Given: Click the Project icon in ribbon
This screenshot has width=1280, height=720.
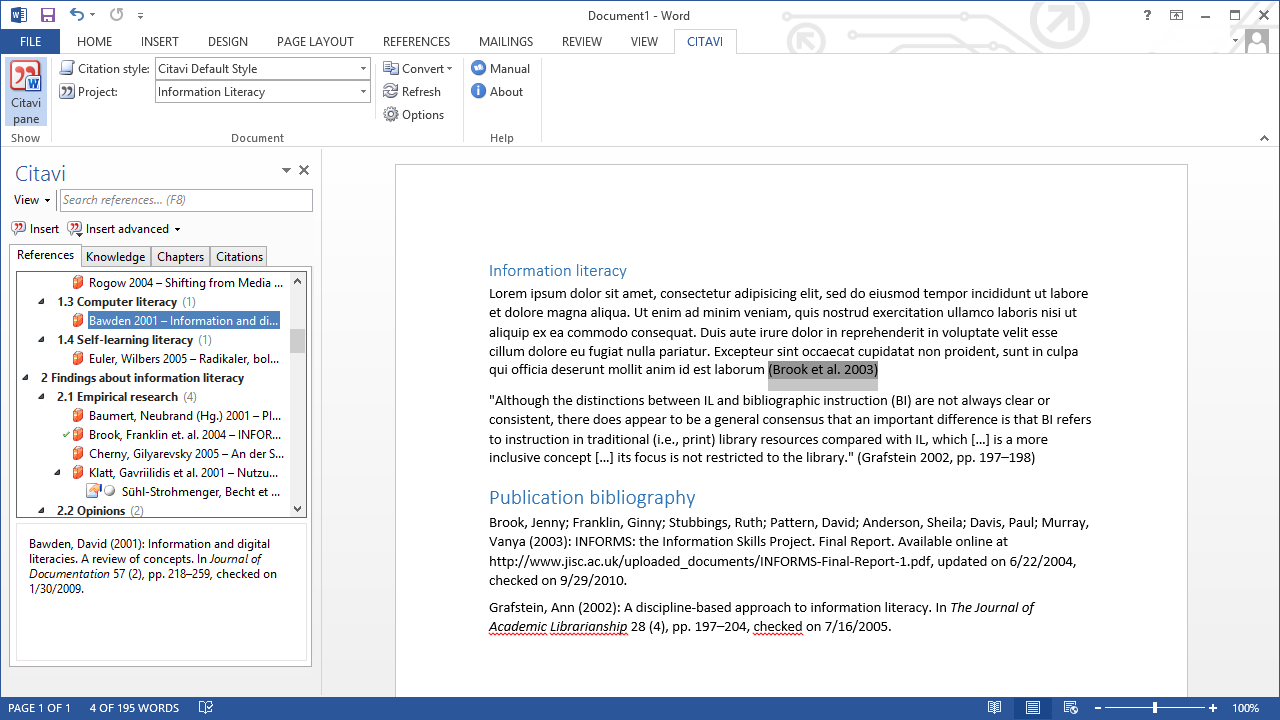Looking at the screenshot, I should (67, 91).
